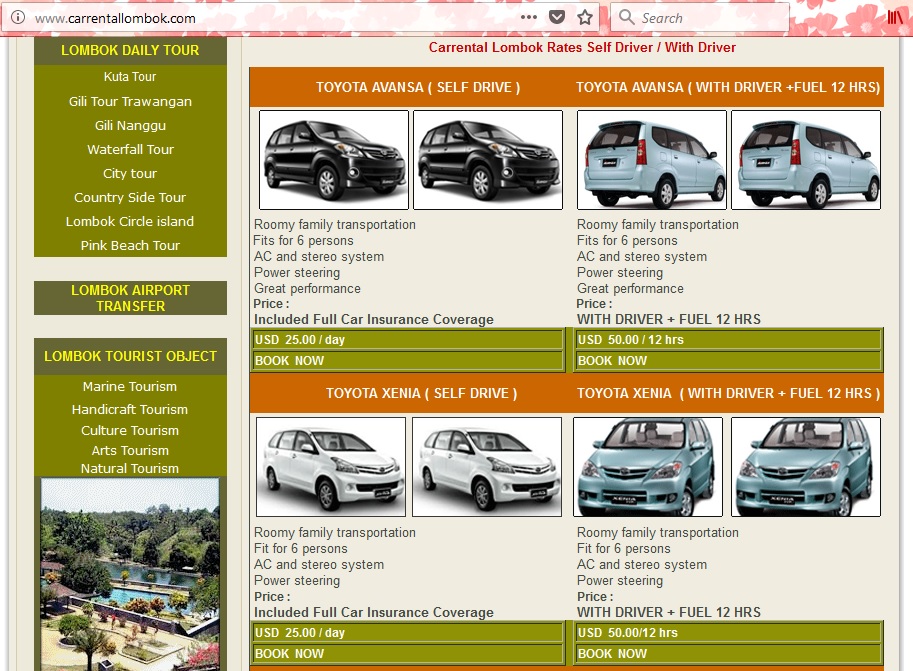This screenshot has width=913, height=671.
Task: Focus the browser Search box
Action: 700,18
